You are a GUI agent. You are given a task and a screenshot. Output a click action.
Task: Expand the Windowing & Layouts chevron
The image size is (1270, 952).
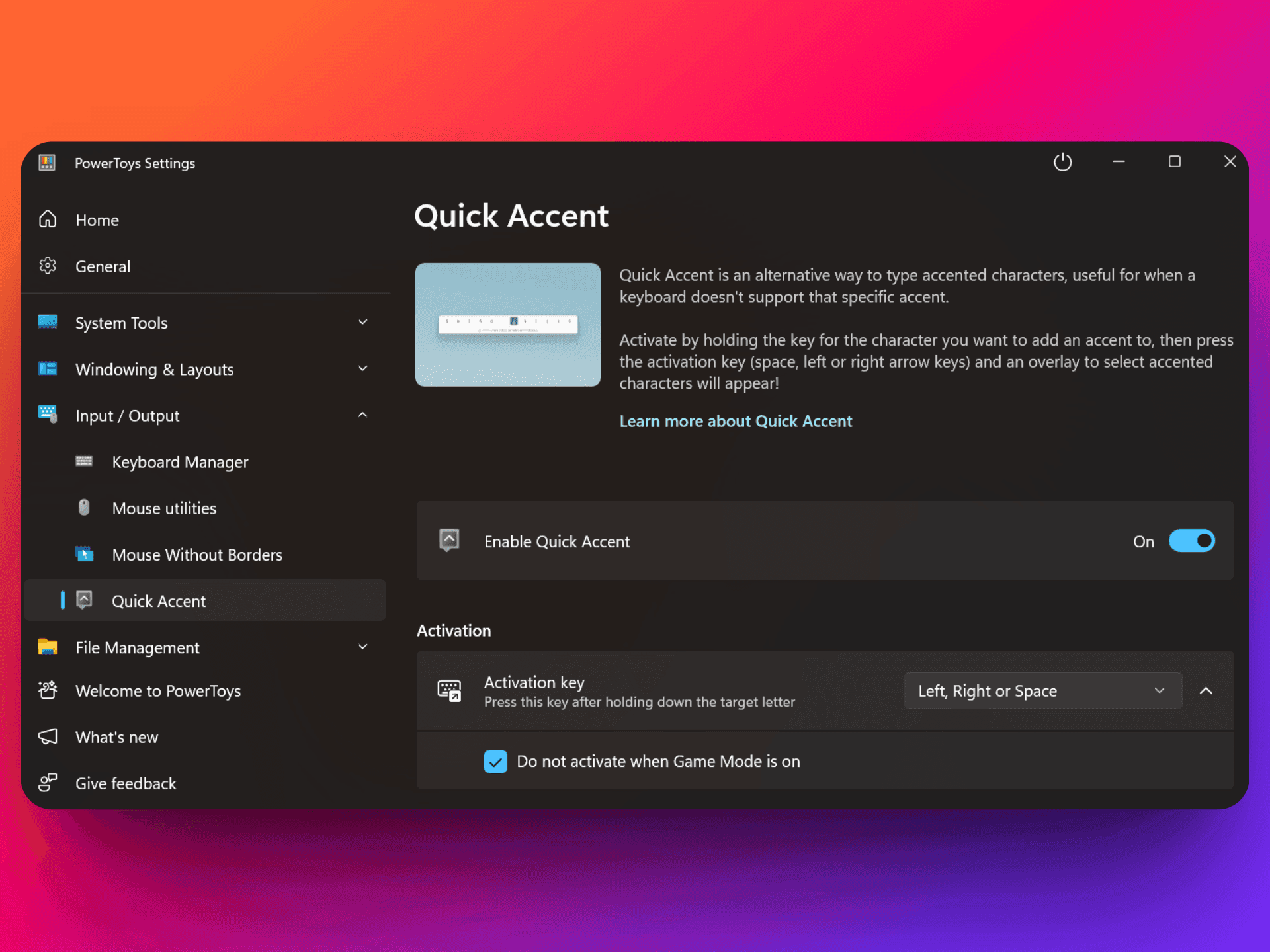pos(362,368)
